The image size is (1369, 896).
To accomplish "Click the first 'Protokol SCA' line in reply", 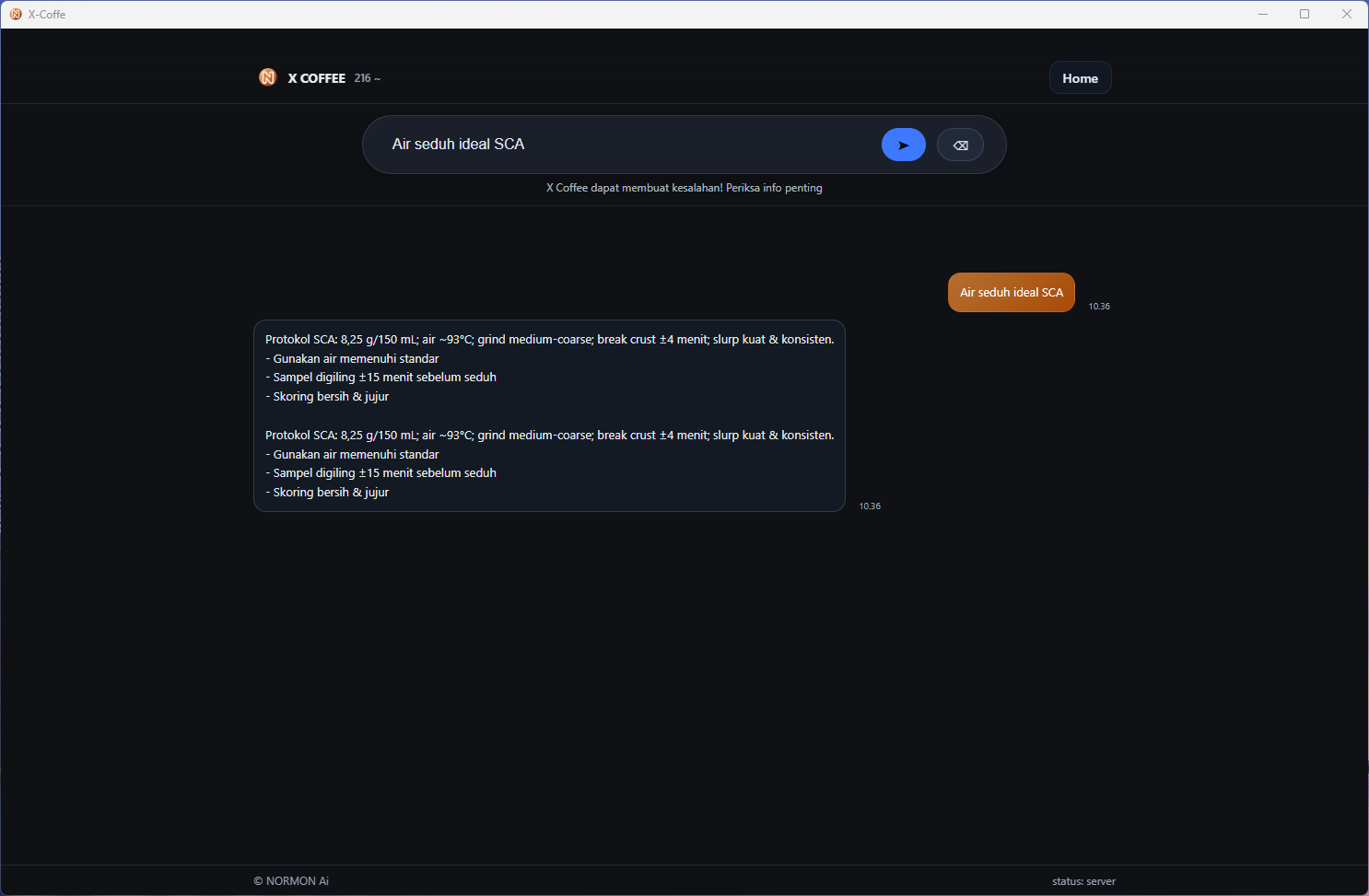I will pyautogui.click(x=549, y=340).
